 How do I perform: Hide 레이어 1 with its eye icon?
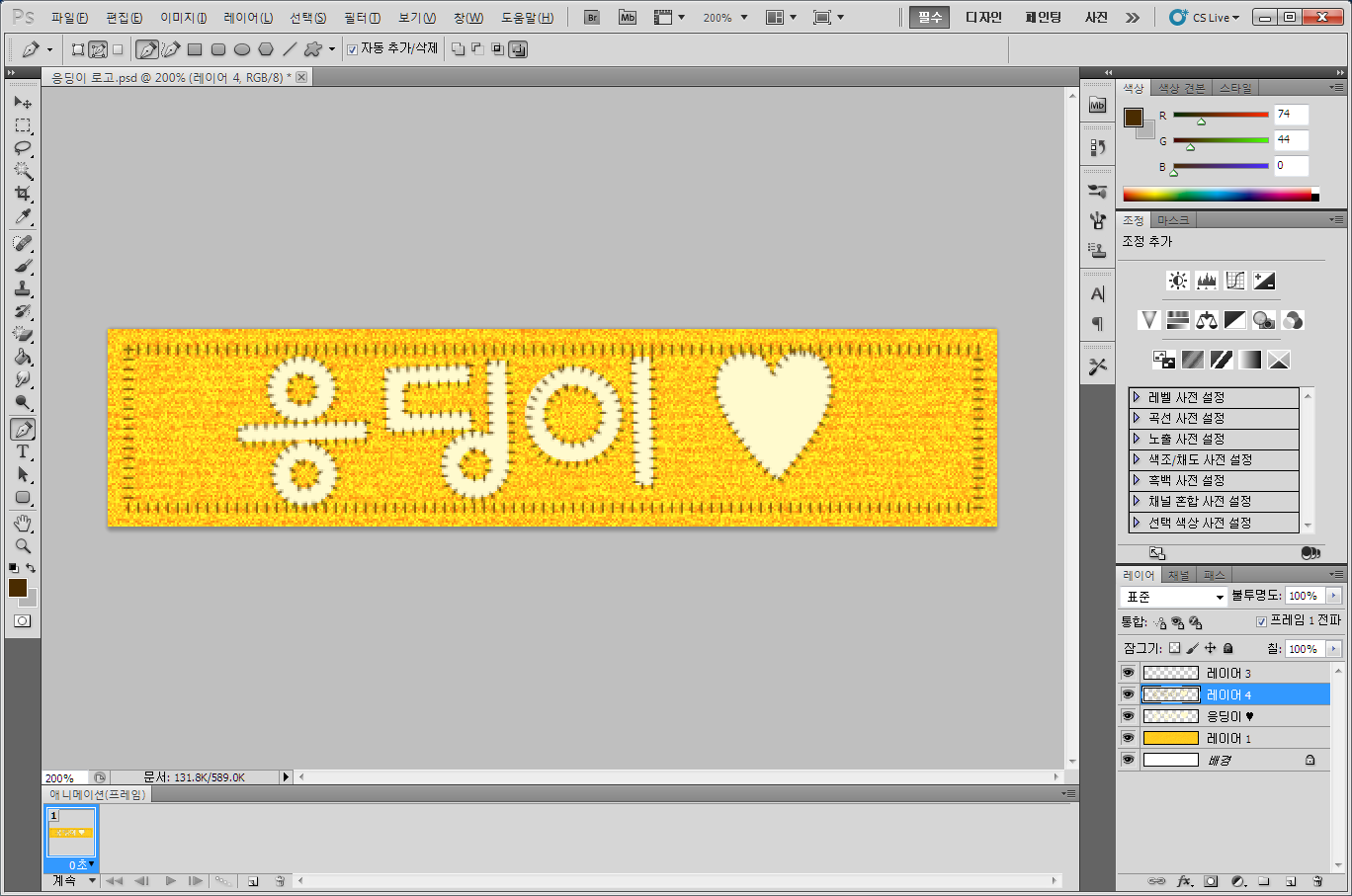1128,738
